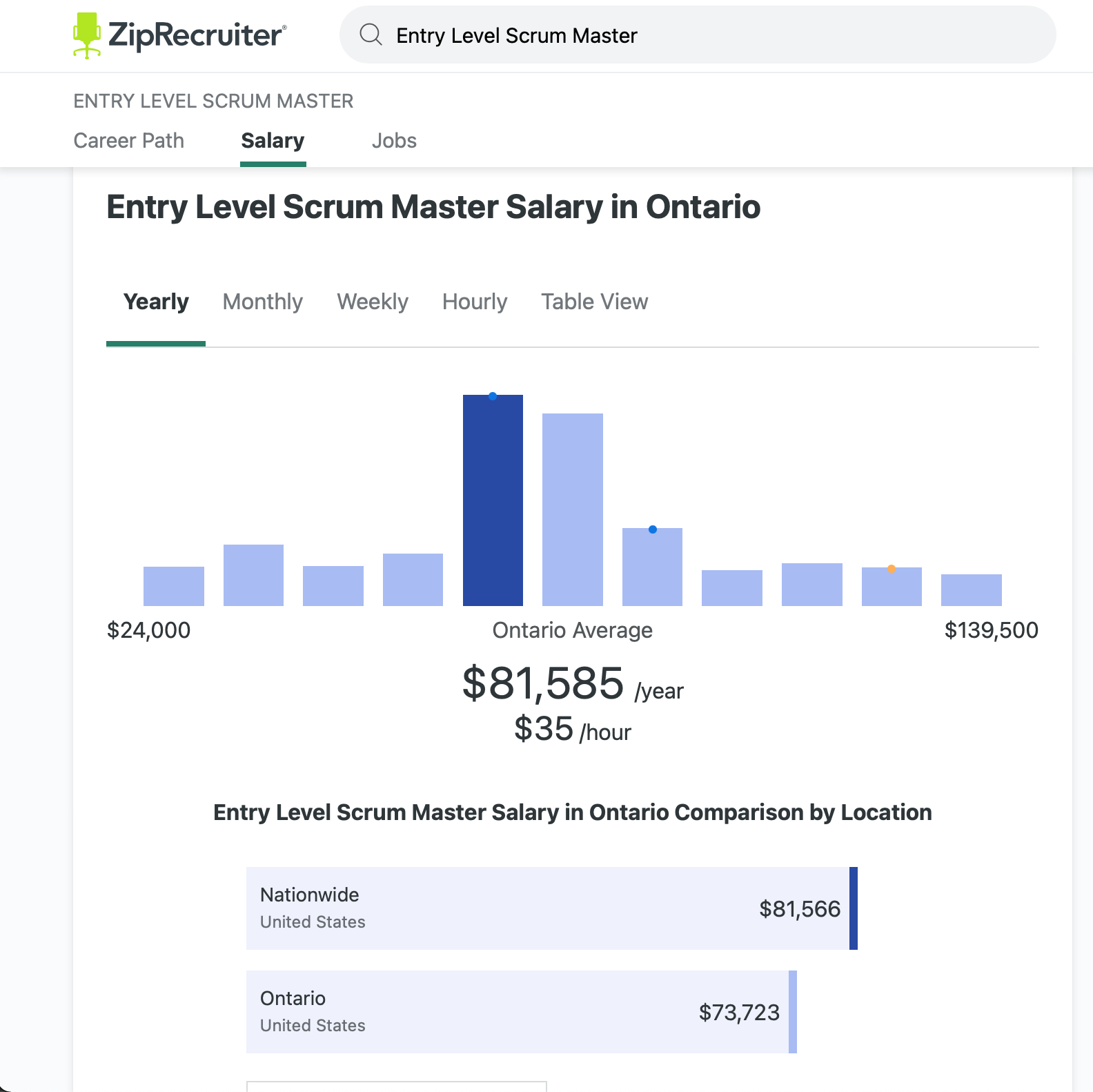Select the Yearly salary view
This screenshot has width=1093, height=1092.
pos(156,302)
